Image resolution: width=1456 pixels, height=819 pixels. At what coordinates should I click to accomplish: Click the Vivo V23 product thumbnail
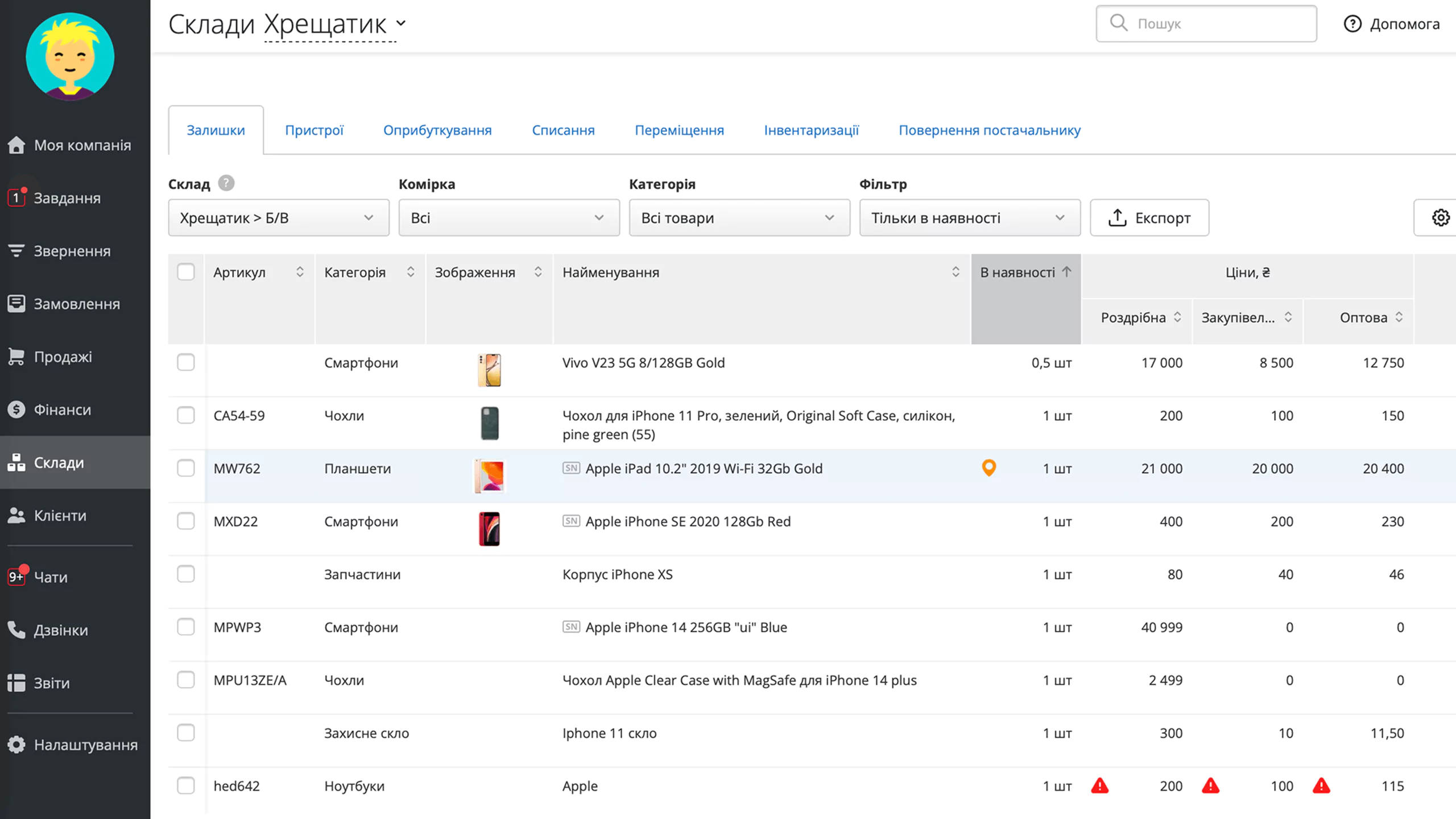click(489, 370)
